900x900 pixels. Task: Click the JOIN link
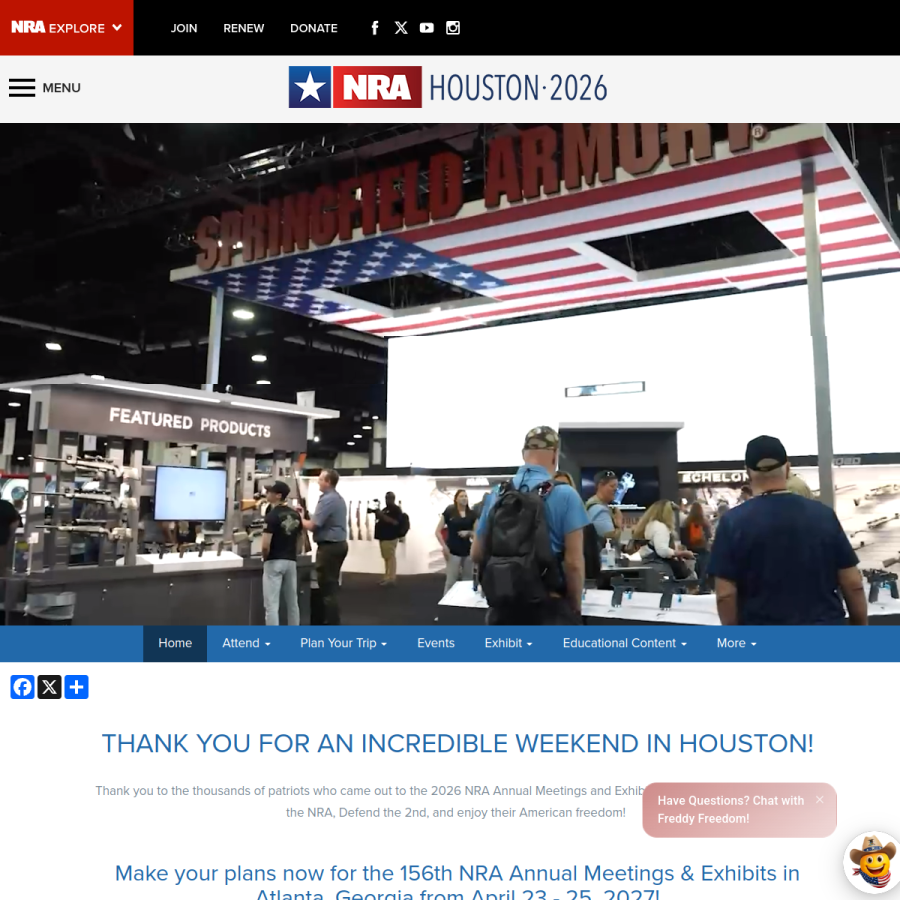(x=184, y=28)
